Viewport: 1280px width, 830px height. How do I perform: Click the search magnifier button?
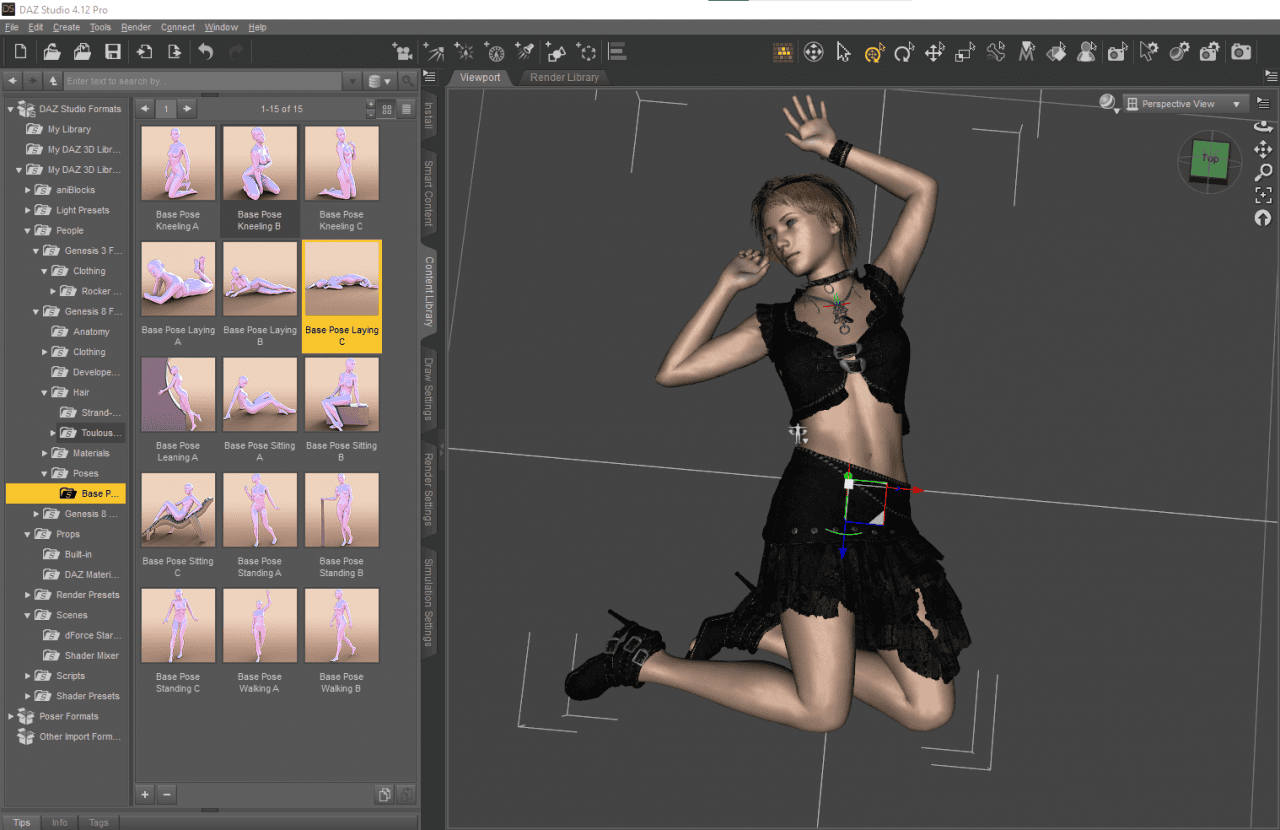pyautogui.click(x=408, y=80)
